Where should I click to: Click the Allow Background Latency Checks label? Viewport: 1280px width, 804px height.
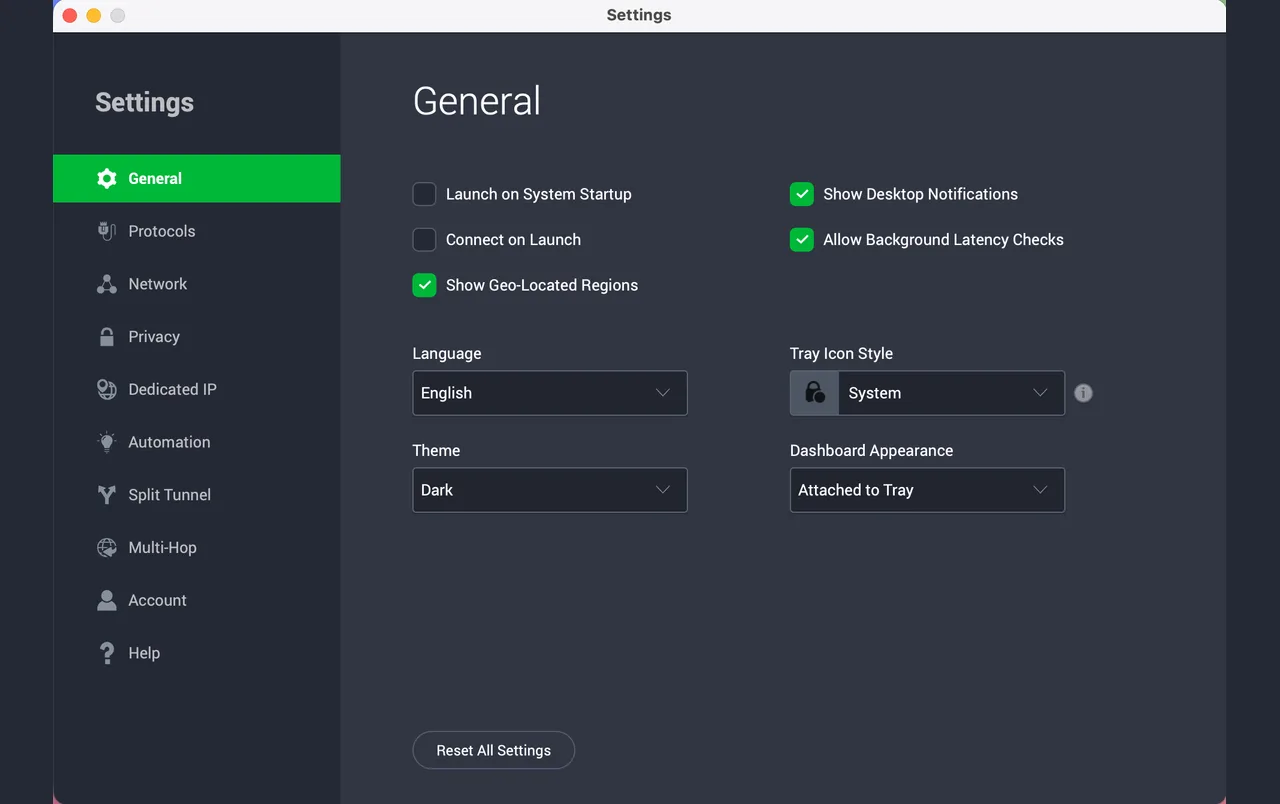coord(943,240)
